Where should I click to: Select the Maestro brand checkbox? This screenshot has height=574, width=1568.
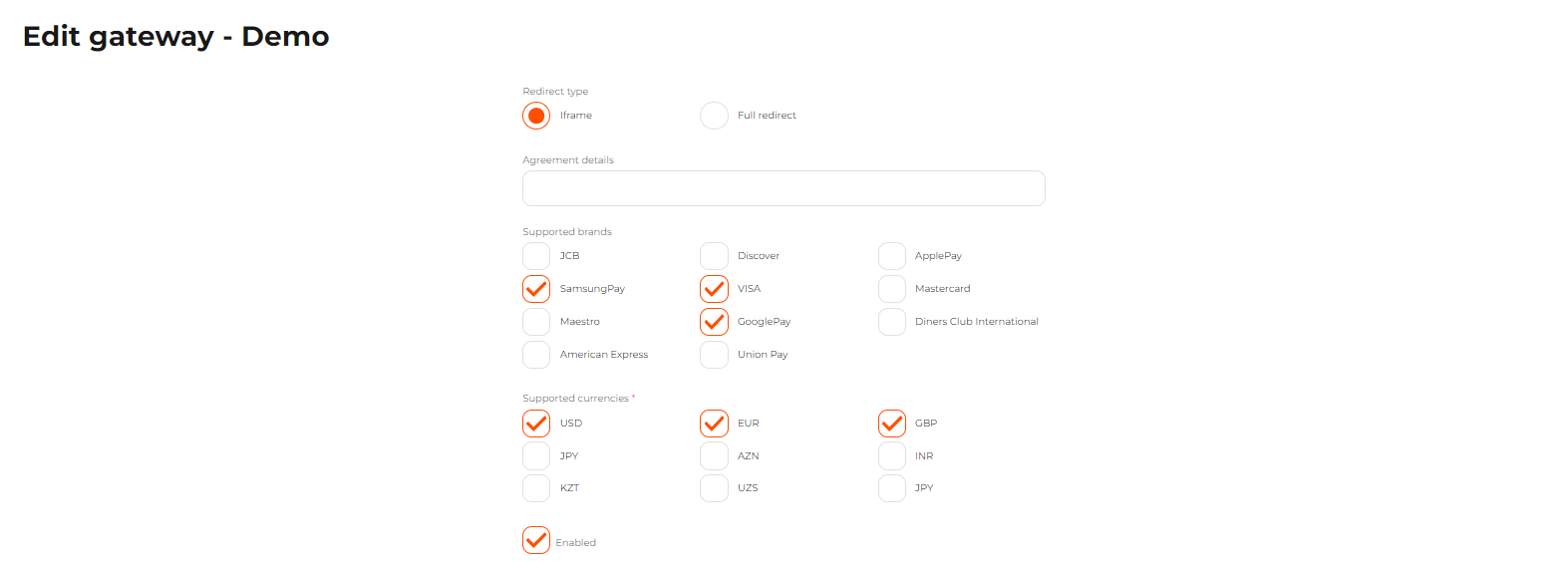tap(536, 322)
